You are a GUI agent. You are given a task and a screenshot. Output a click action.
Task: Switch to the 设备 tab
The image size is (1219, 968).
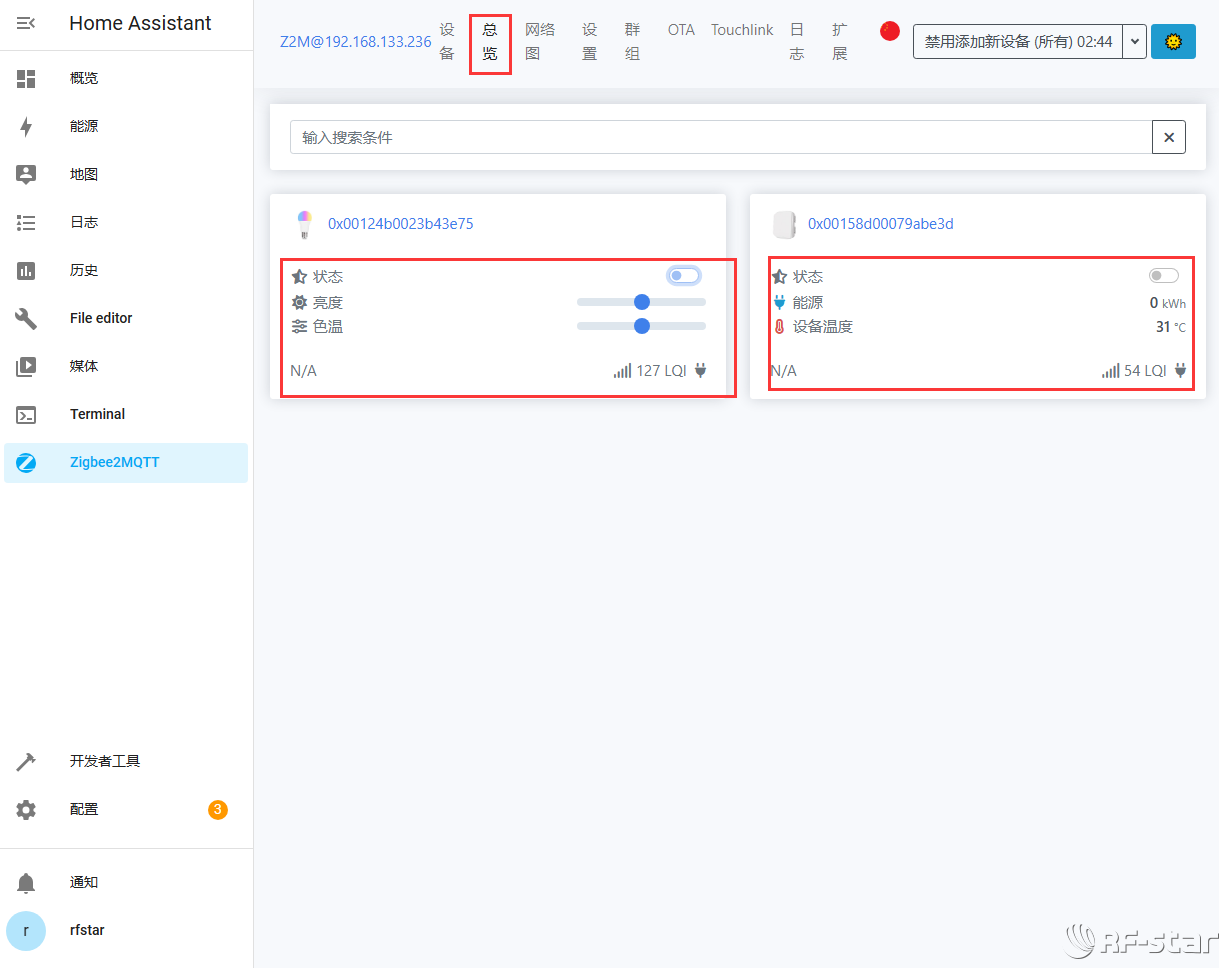point(447,42)
